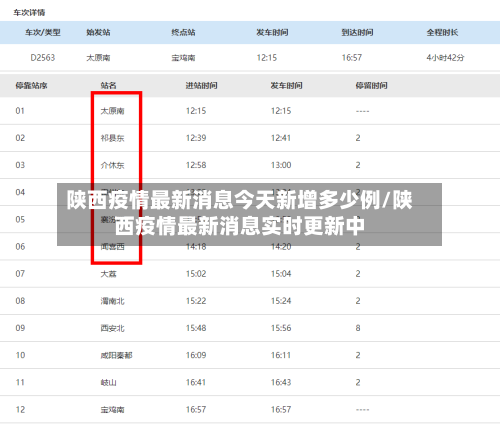The width and height of the screenshot is (500, 430).
Task: Click '太原南' in stop row 01
Action: 112,111
